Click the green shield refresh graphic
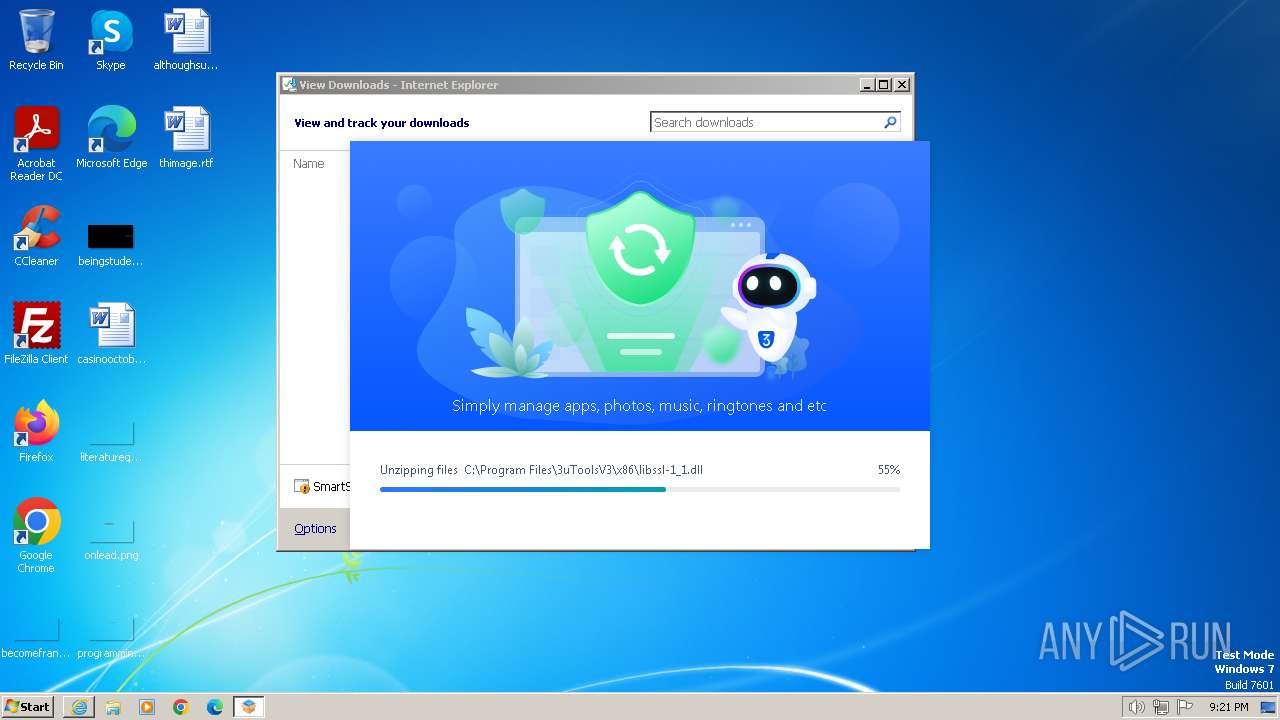This screenshot has height=720, width=1280. (x=640, y=250)
